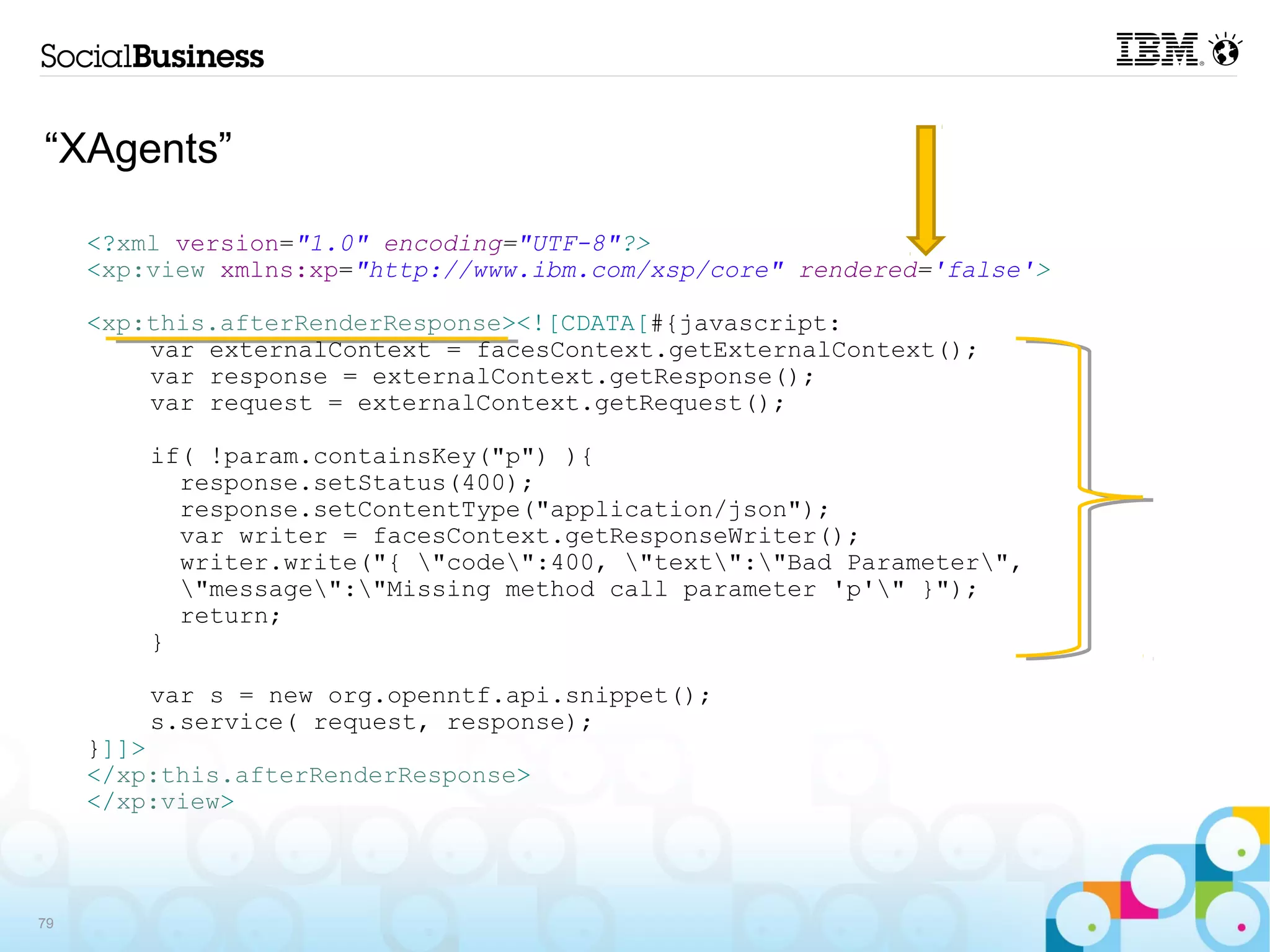Click the SocialBusiness header logo
The height and width of the screenshot is (952, 1270).
click(x=152, y=56)
